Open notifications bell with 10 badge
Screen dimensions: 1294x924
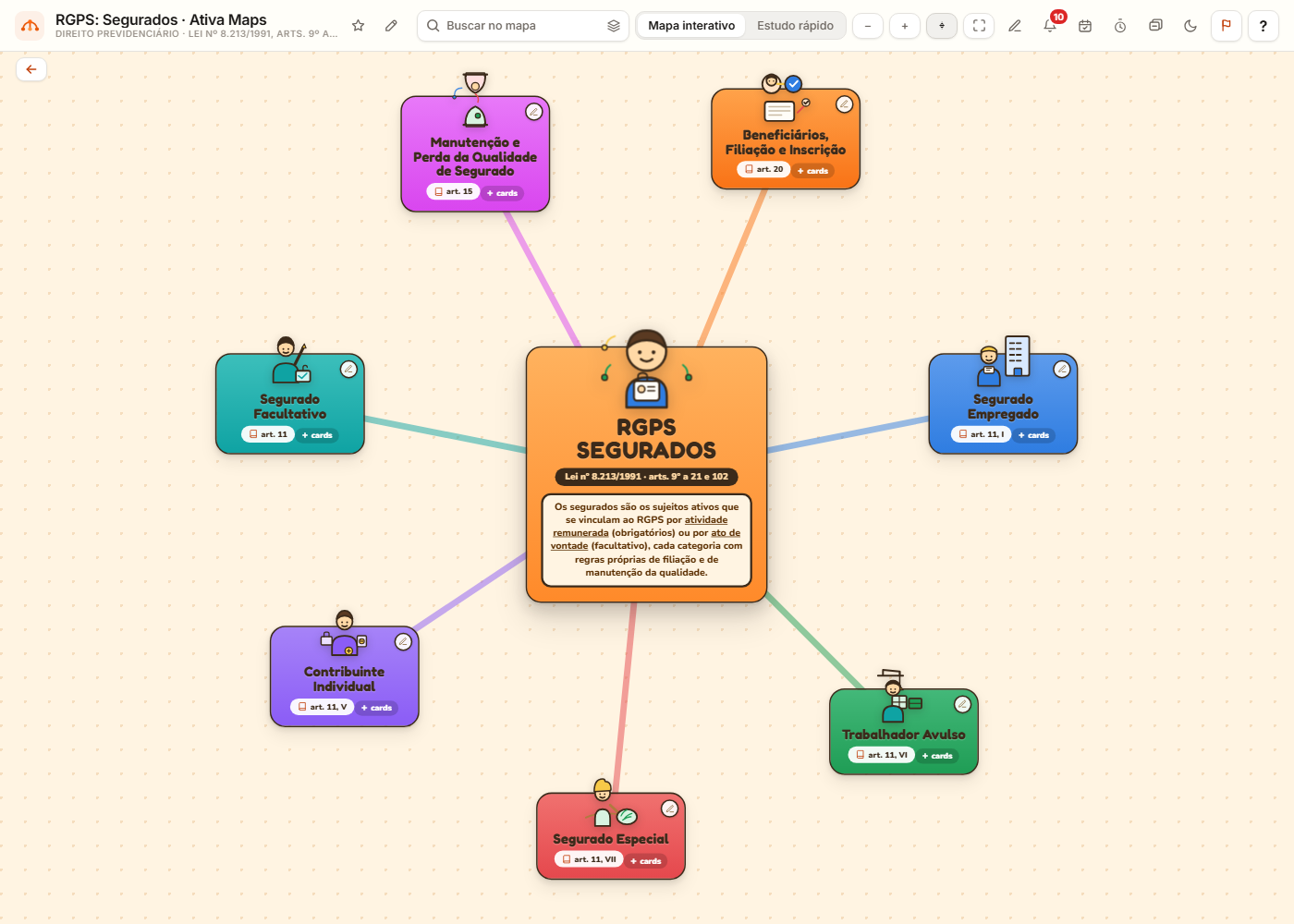(1051, 25)
